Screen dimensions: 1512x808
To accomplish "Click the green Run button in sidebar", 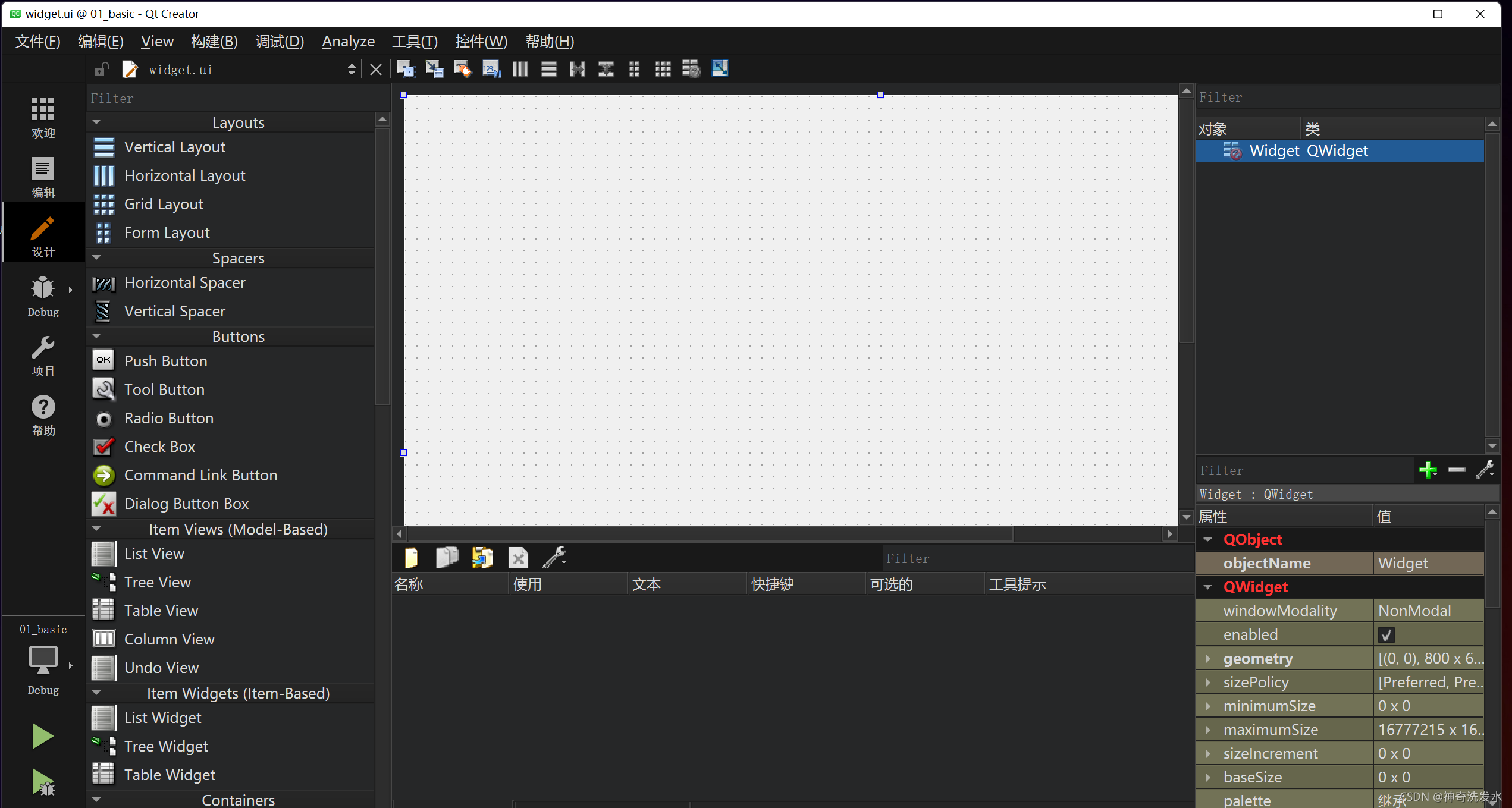I will [x=42, y=736].
